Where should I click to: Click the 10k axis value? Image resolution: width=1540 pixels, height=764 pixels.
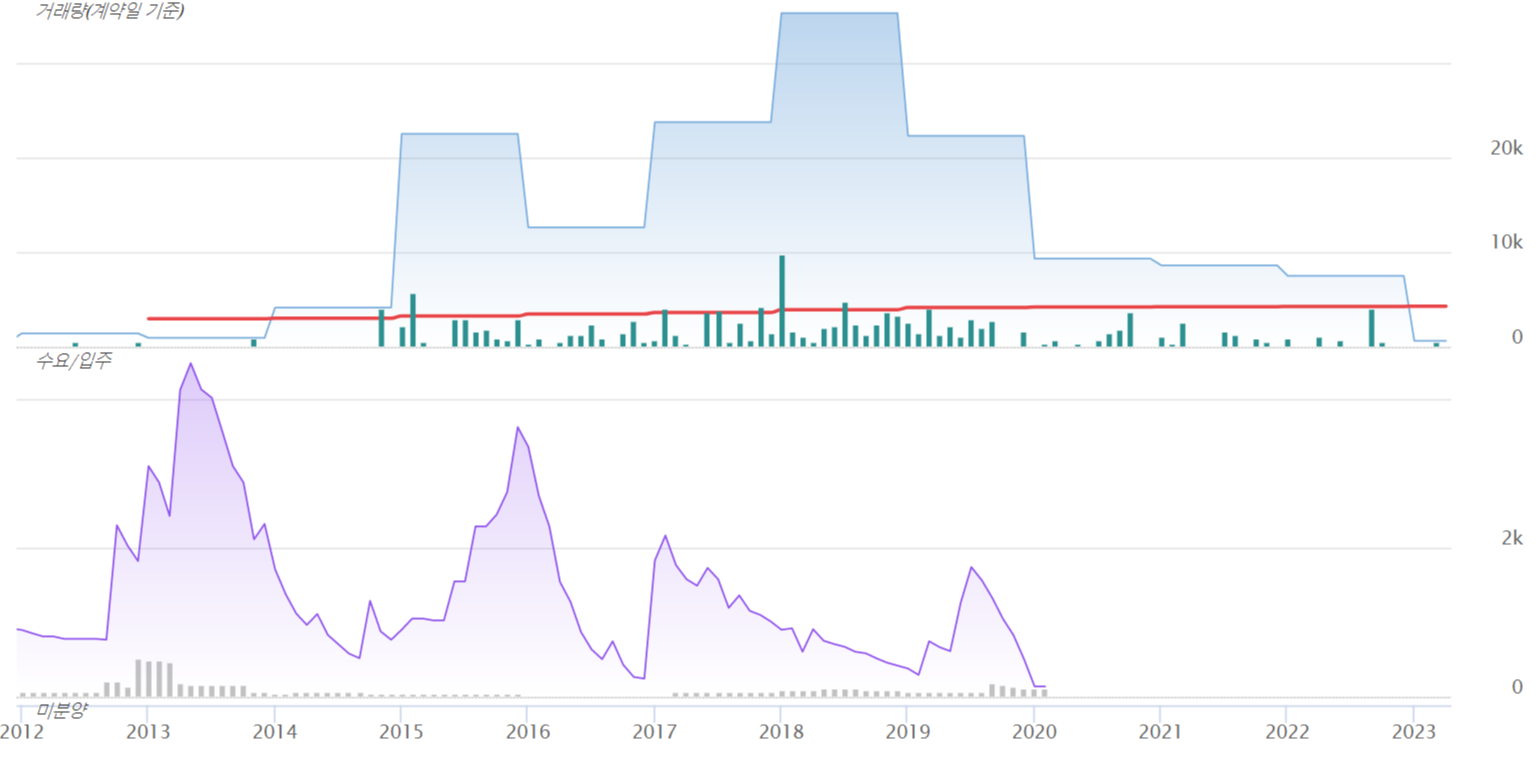[x=1506, y=242]
